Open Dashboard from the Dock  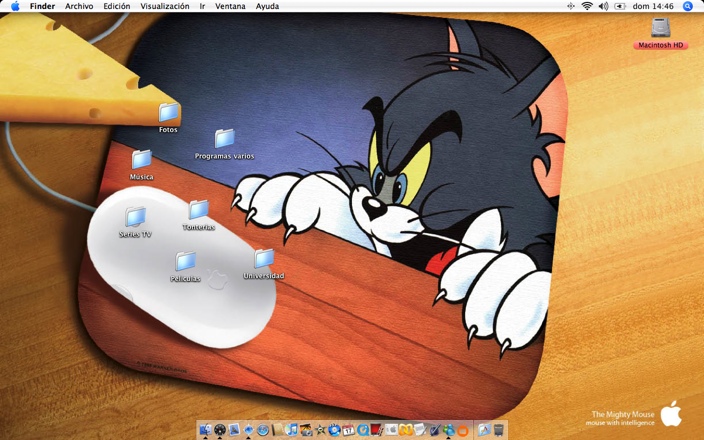pyautogui.click(x=220, y=430)
